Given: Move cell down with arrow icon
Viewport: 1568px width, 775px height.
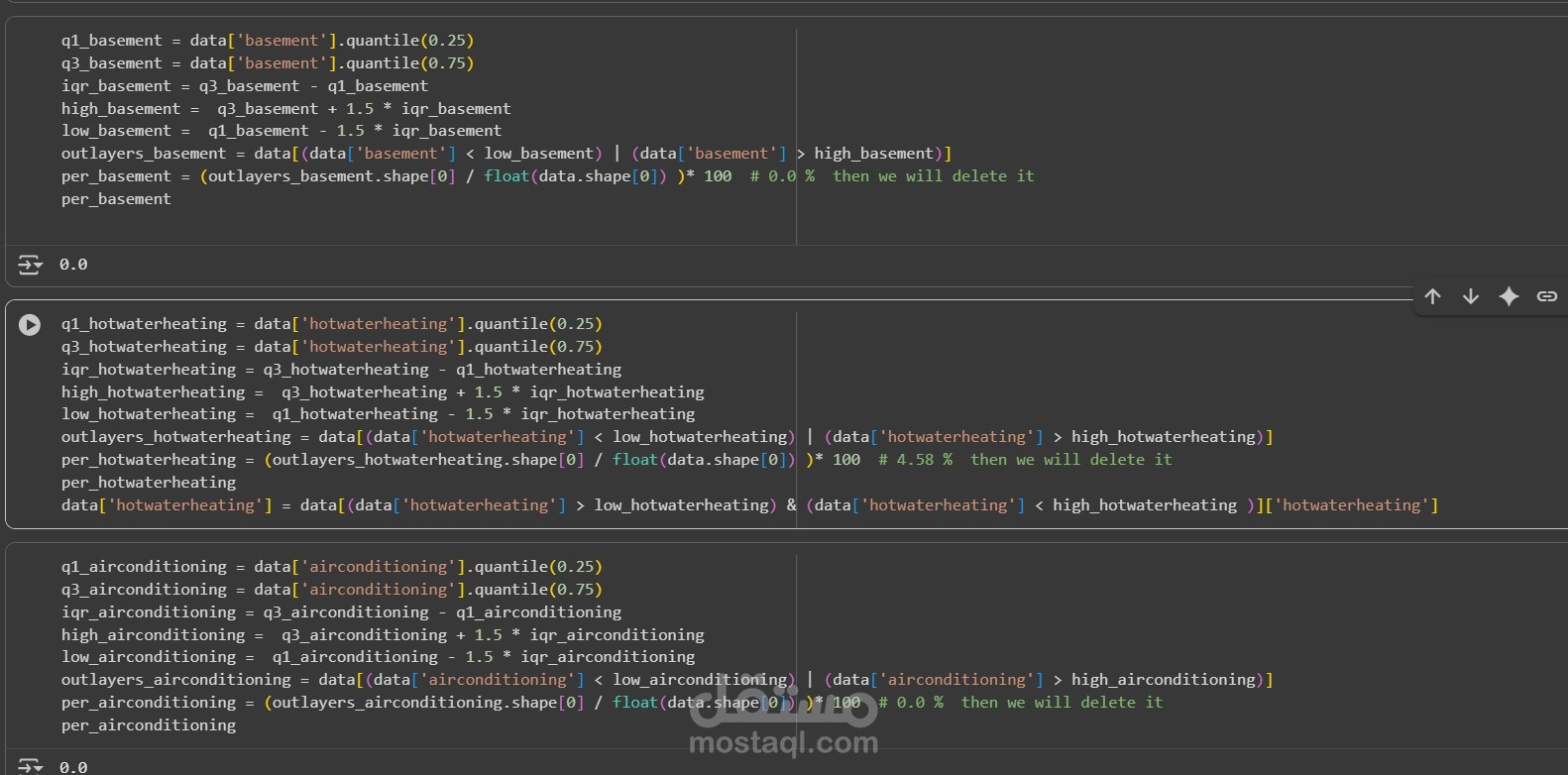Looking at the screenshot, I should [1471, 296].
